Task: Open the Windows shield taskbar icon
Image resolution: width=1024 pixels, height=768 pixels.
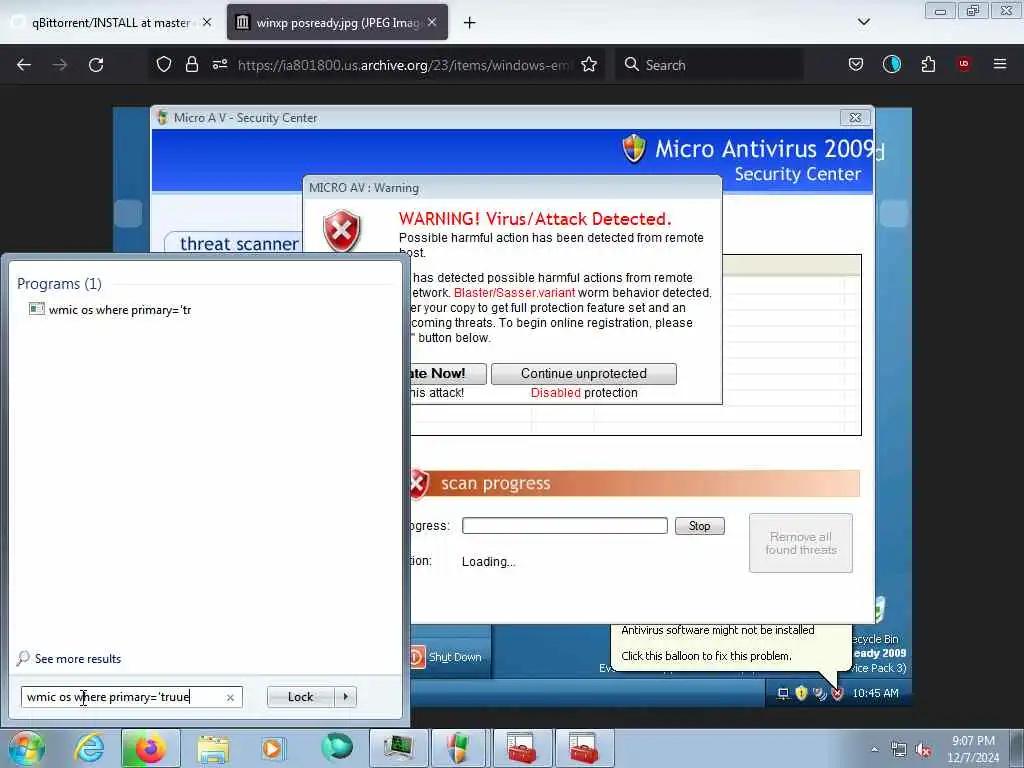Action: (x=460, y=748)
